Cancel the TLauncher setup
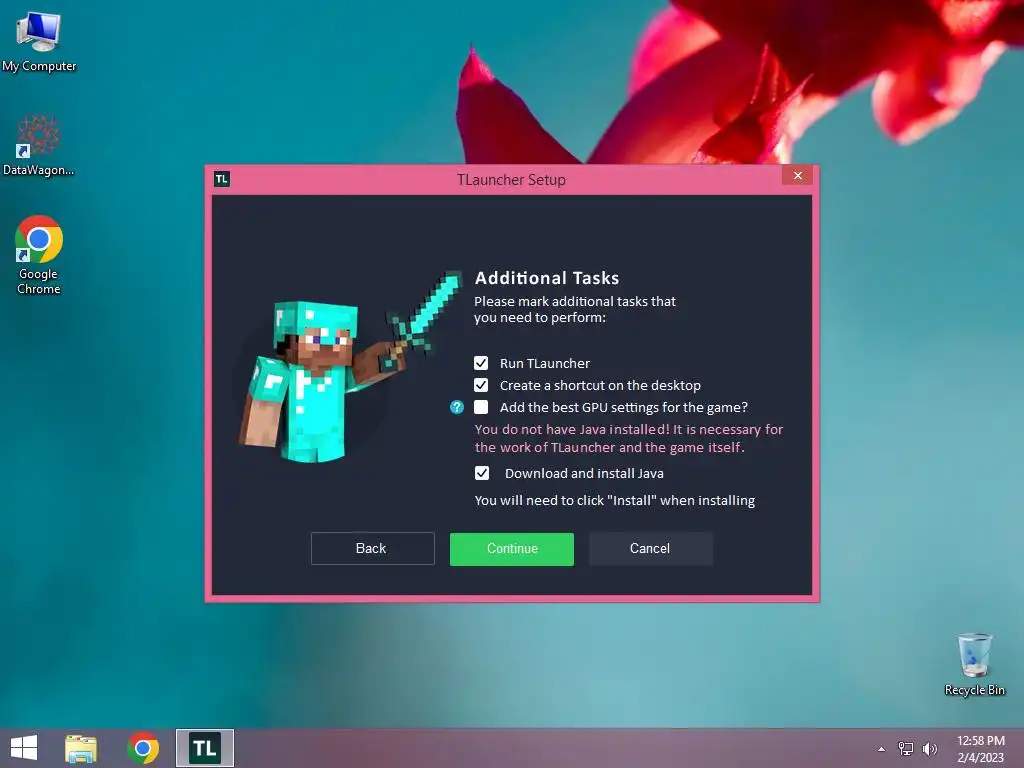Viewport: 1024px width, 768px height. [x=650, y=549]
